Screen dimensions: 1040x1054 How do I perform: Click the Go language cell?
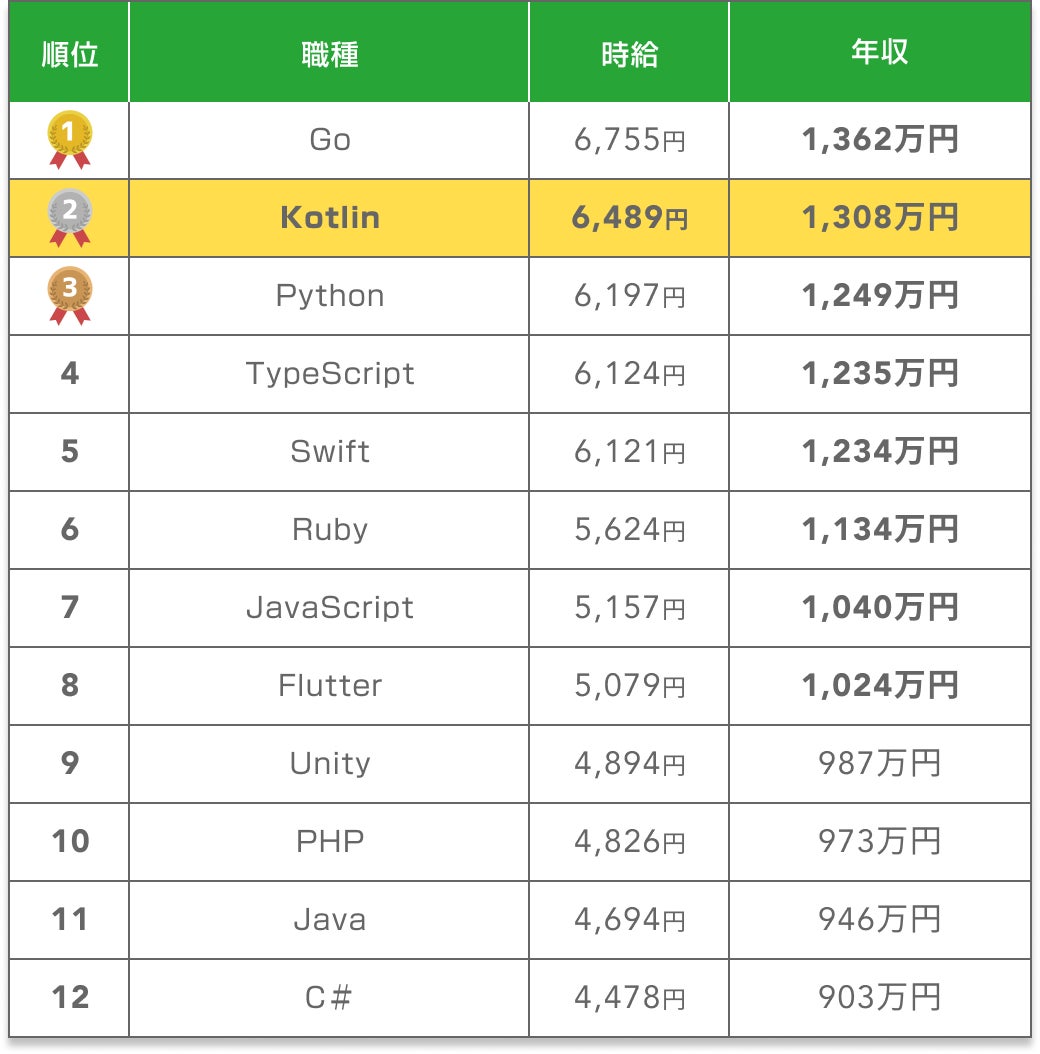point(329,140)
